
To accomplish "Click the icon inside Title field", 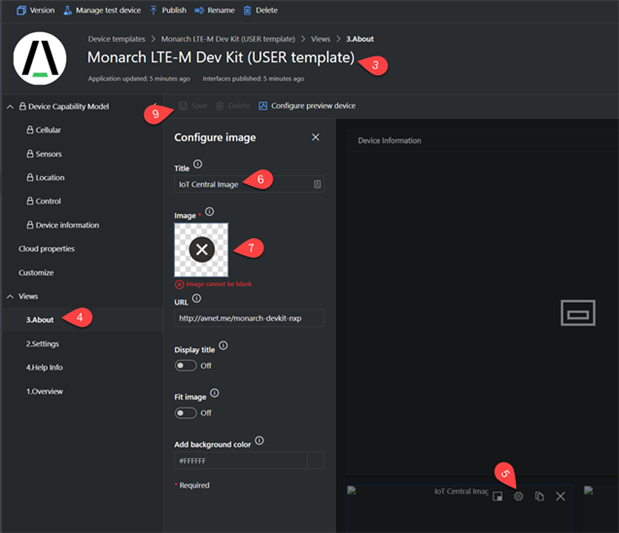I will coord(317,184).
